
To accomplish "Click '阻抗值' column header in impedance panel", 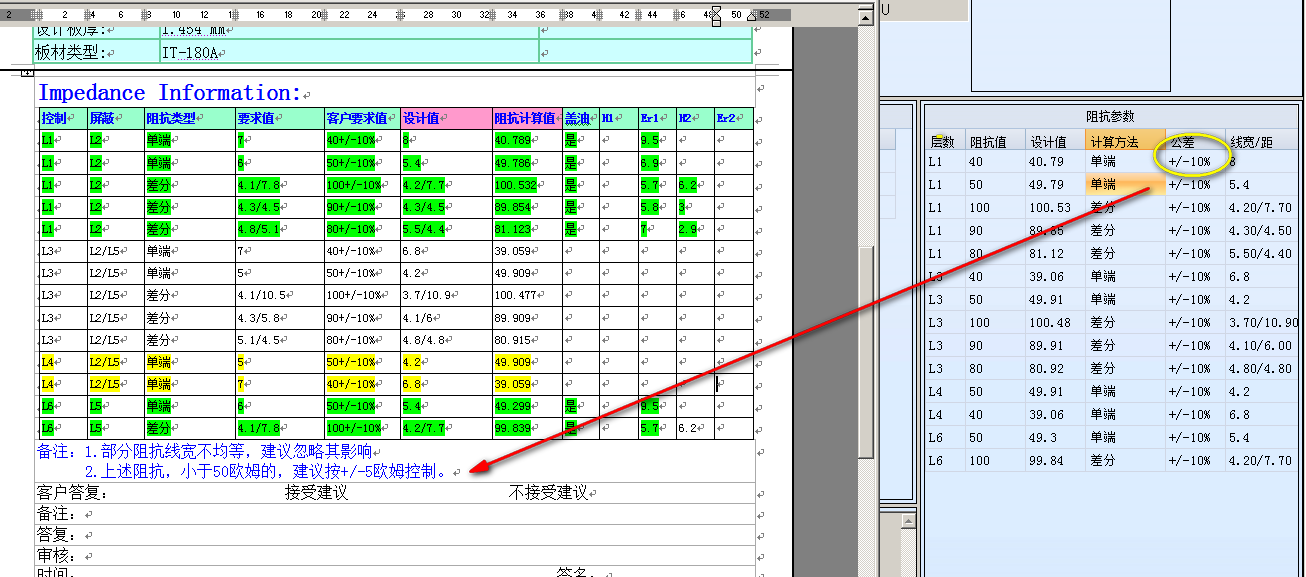I will pyautogui.click(x=995, y=142).
